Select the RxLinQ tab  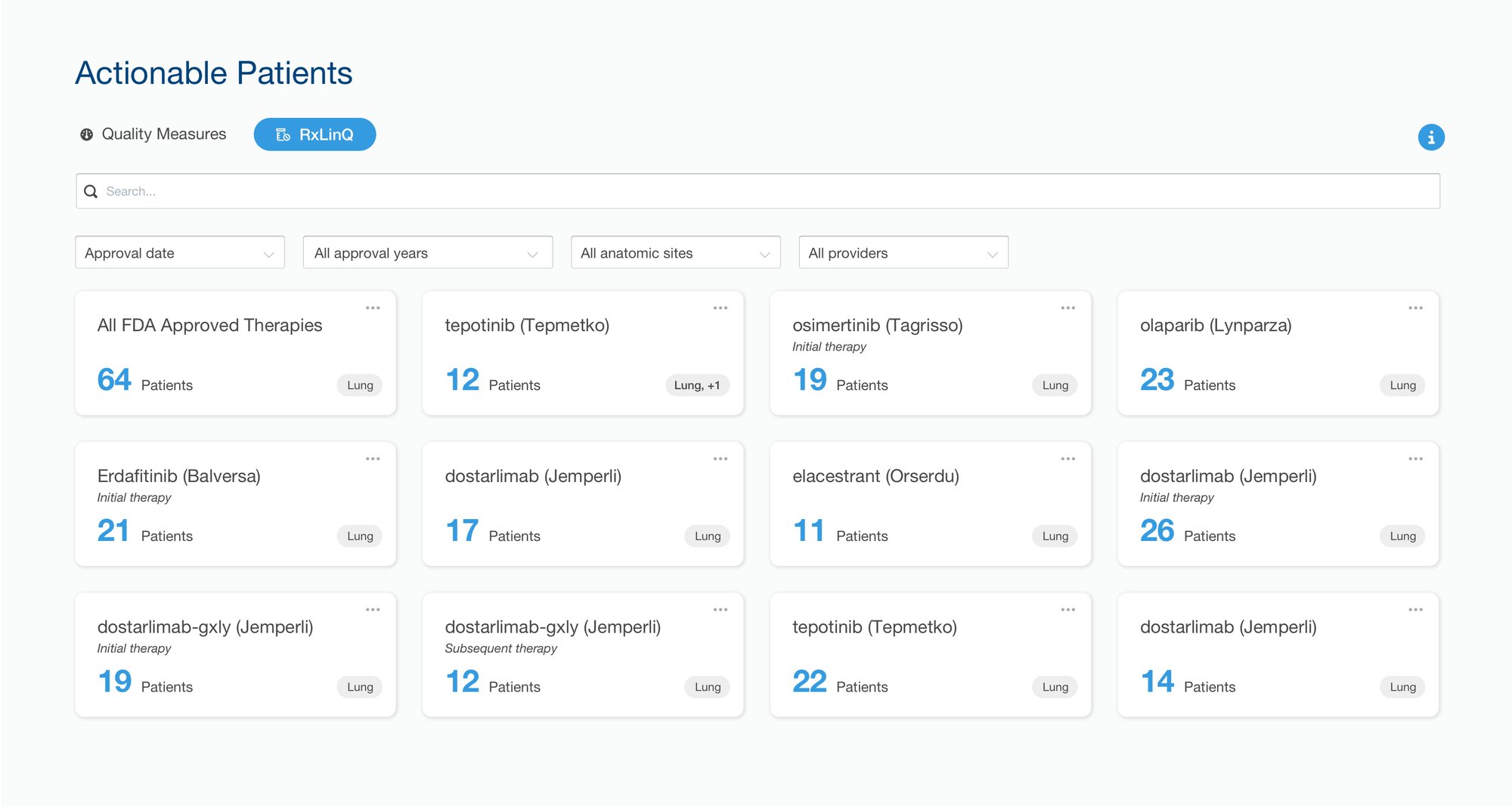click(314, 134)
